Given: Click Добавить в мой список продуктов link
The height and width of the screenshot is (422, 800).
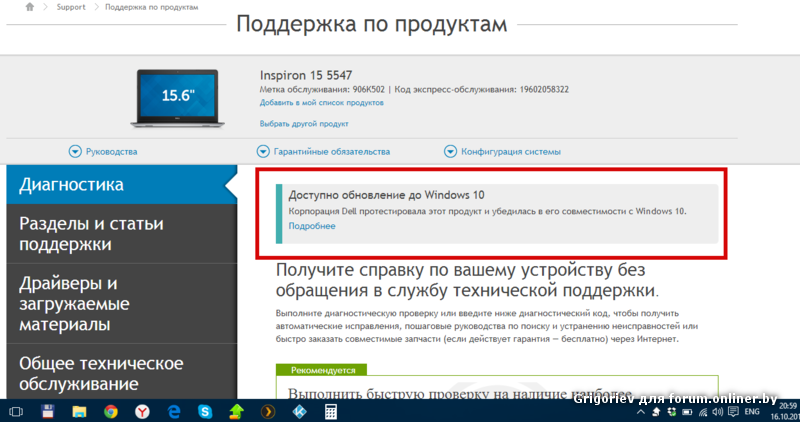Looking at the screenshot, I should coord(321,103).
